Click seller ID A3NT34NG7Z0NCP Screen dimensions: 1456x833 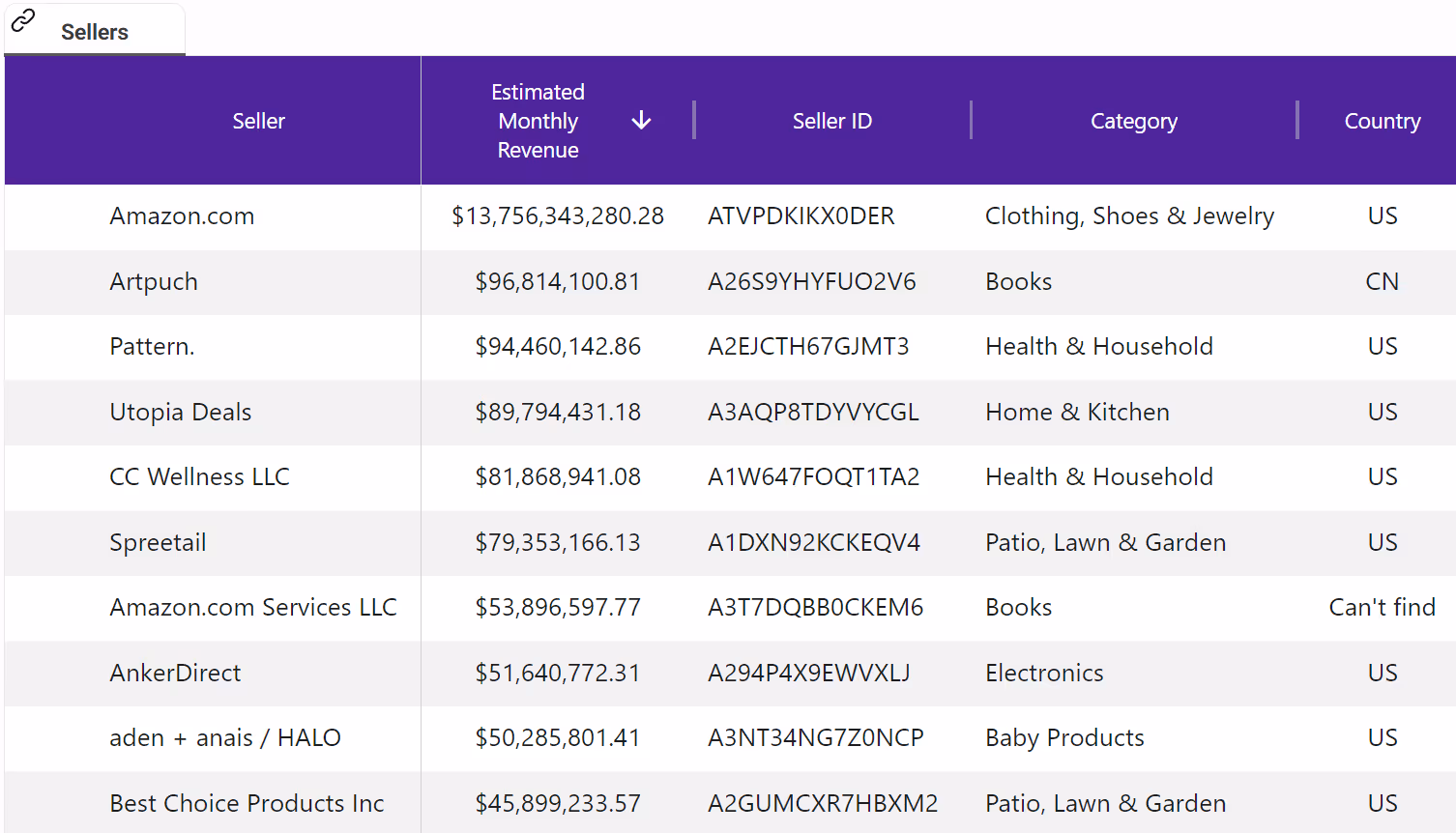[x=816, y=737]
